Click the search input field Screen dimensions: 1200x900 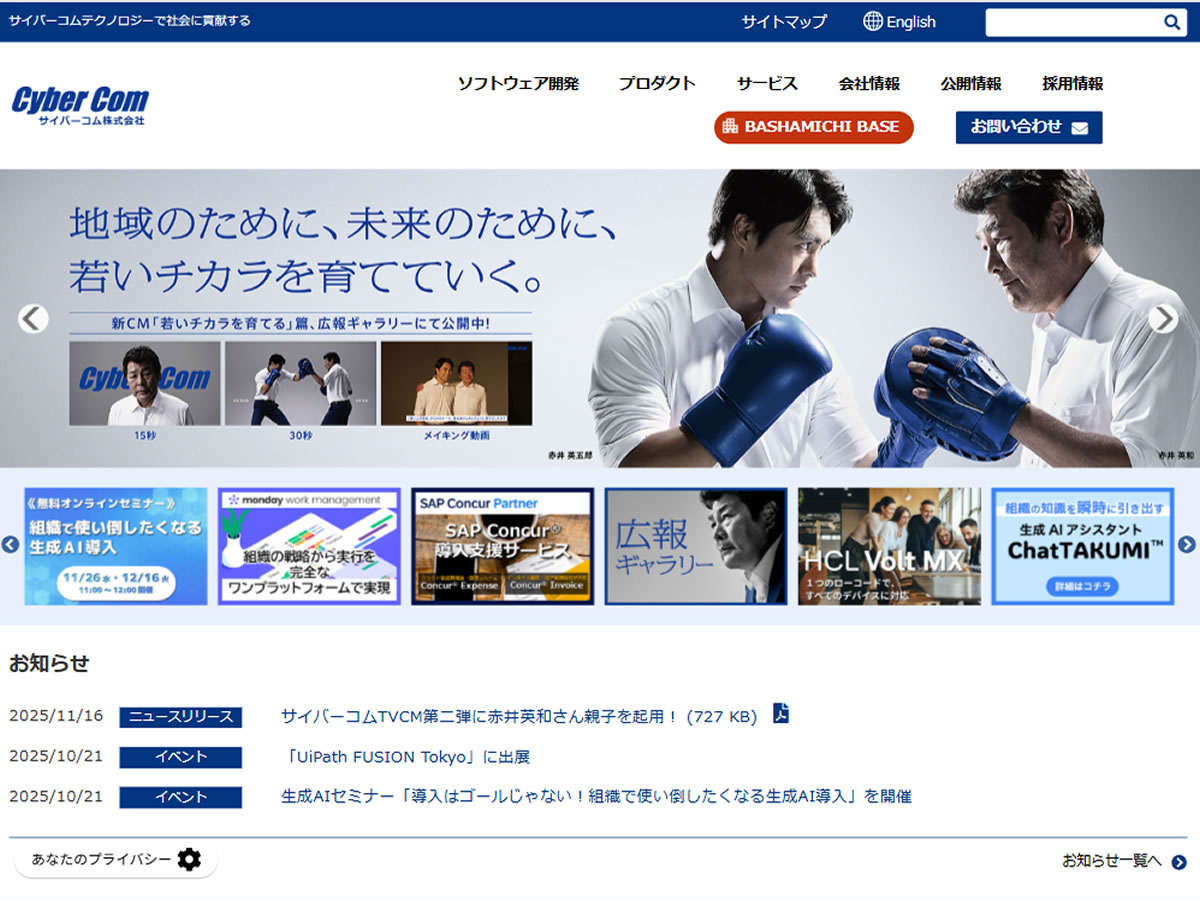coord(1070,21)
